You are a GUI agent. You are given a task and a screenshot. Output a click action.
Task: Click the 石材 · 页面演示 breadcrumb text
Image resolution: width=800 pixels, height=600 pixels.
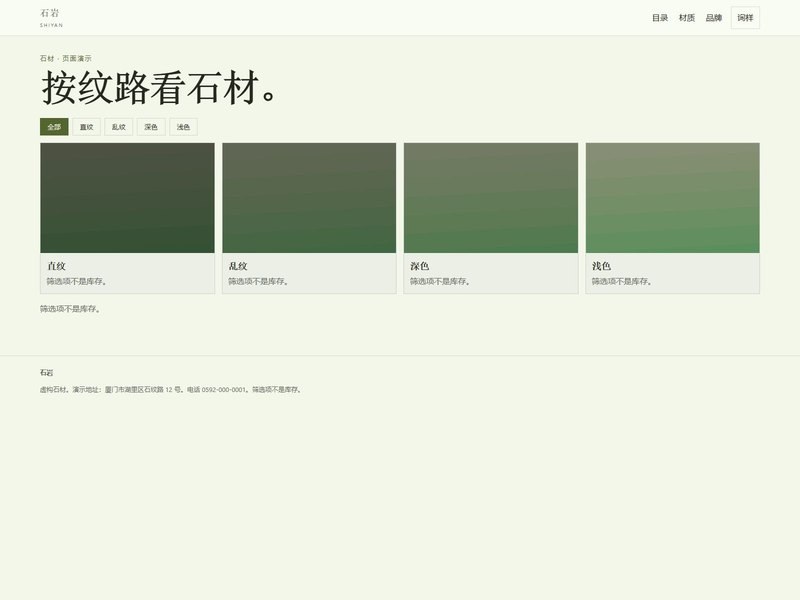pyautogui.click(x=66, y=59)
